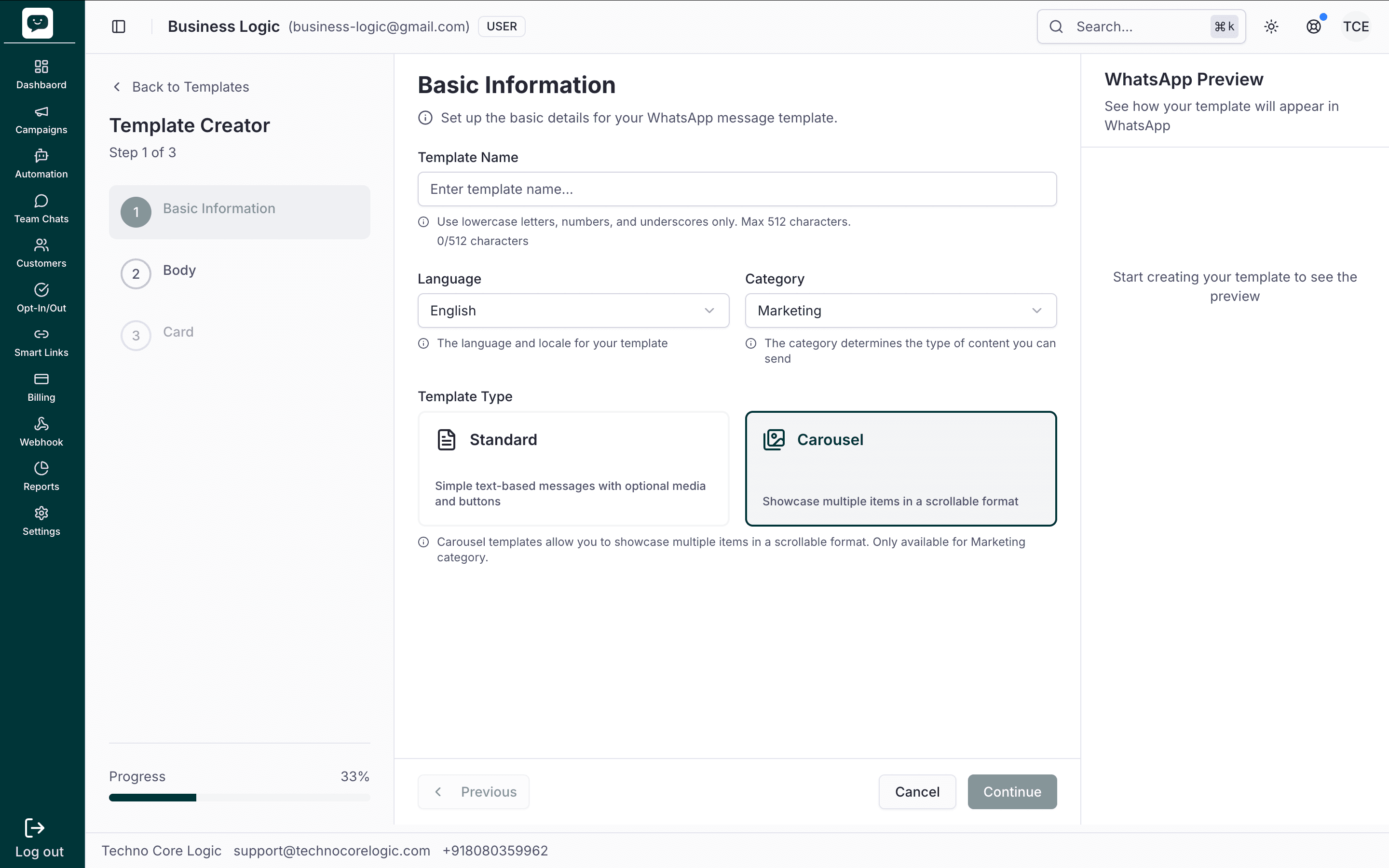1389x868 pixels.
Task: Click info icon beside language locale hint
Action: [x=423, y=343]
